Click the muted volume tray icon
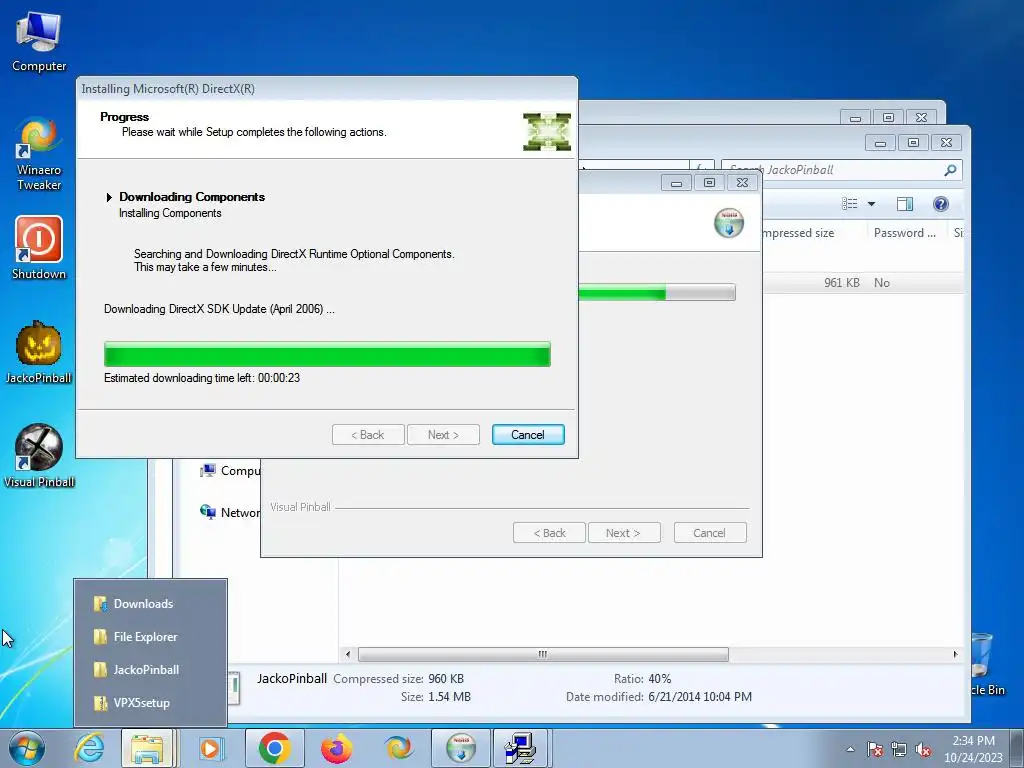1024x768 pixels. pos(923,750)
